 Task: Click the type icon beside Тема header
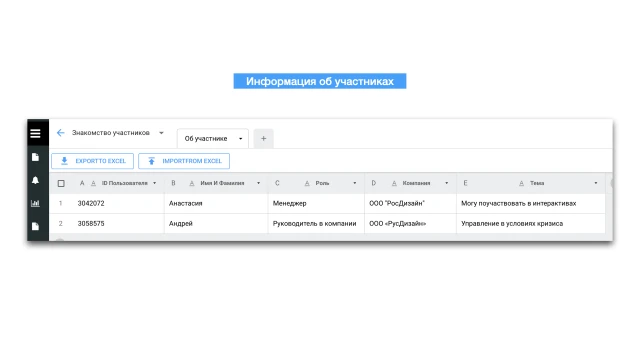tap(521, 183)
